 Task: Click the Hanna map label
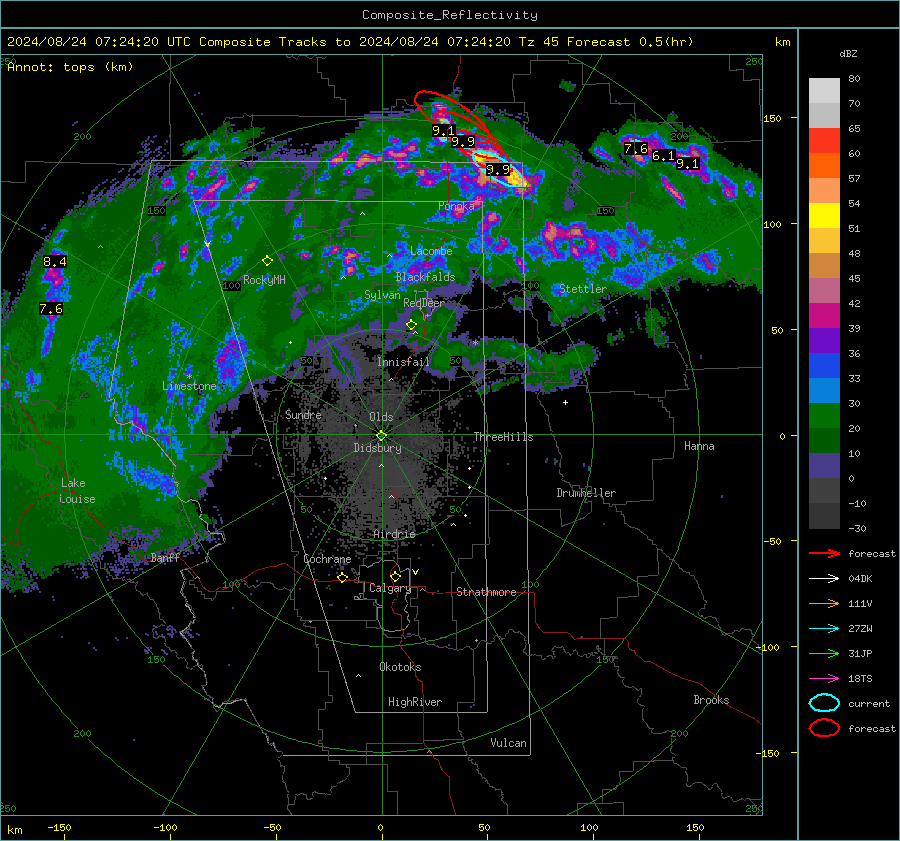(x=699, y=446)
